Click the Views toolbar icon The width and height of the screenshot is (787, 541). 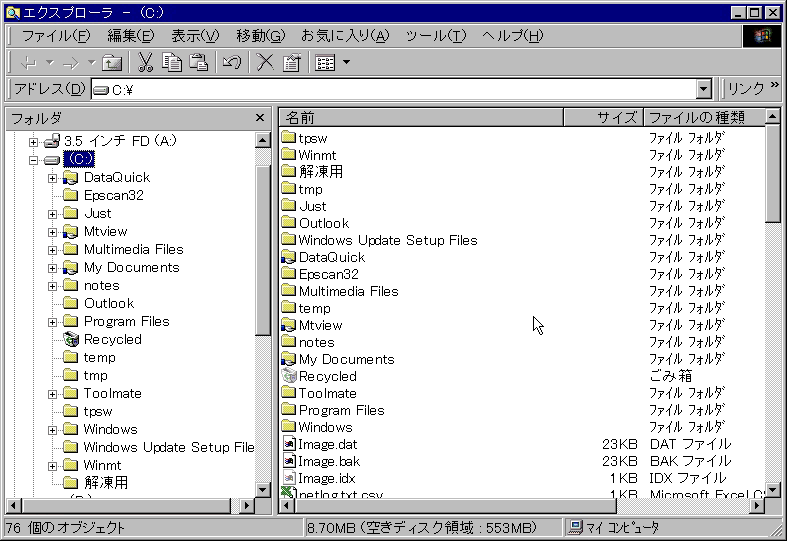pyautogui.click(x=325, y=63)
